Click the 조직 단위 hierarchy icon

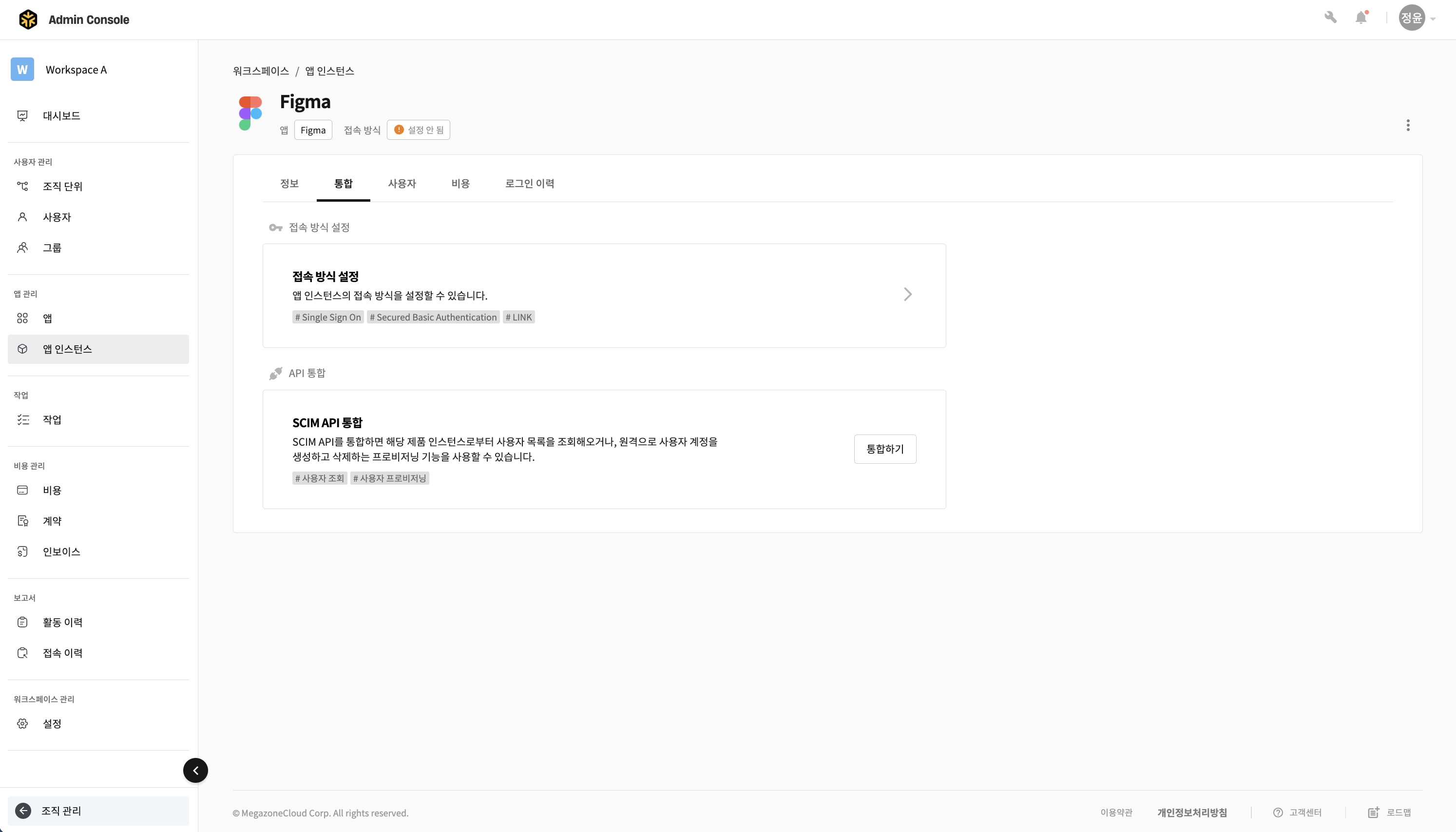click(22, 186)
